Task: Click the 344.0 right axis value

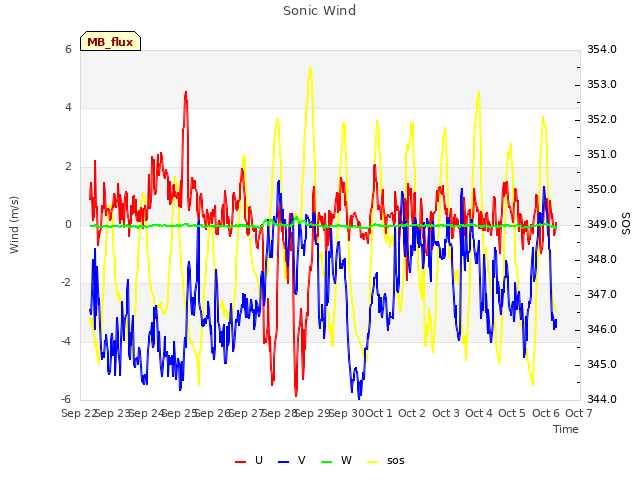Action: point(602,400)
